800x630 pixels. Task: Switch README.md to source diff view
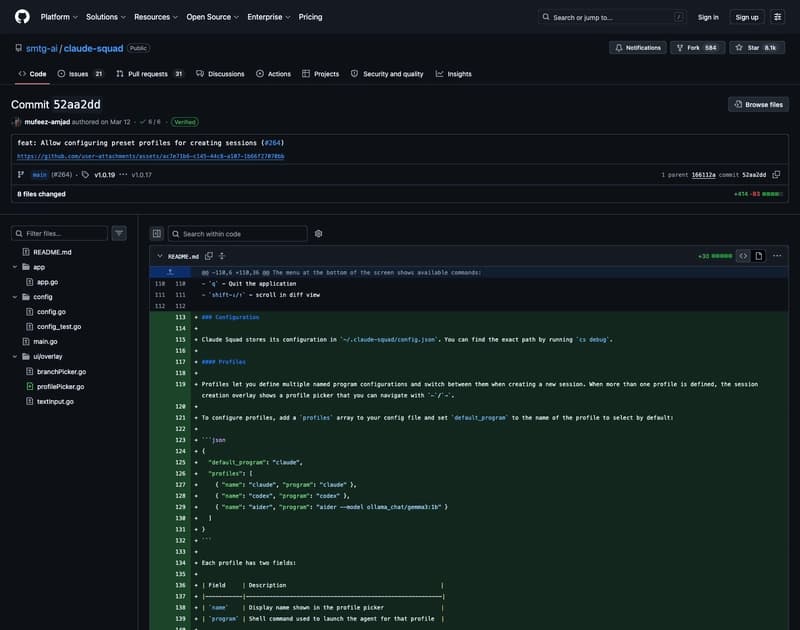coord(743,256)
